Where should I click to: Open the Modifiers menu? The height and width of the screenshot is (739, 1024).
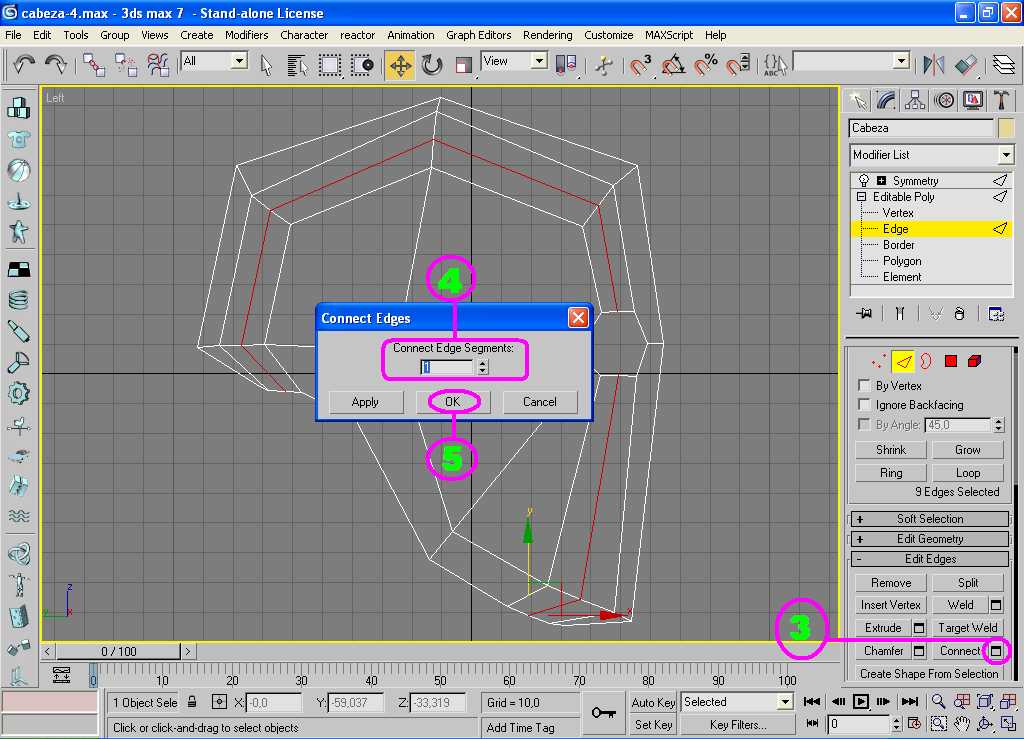(246, 35)
